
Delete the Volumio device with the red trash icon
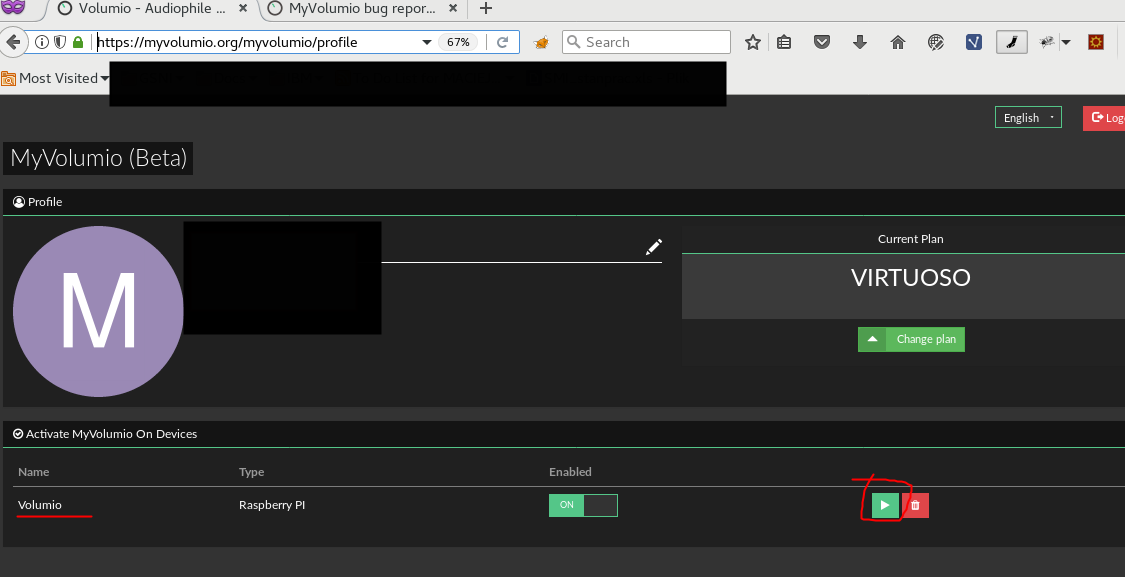pos(915,505)
